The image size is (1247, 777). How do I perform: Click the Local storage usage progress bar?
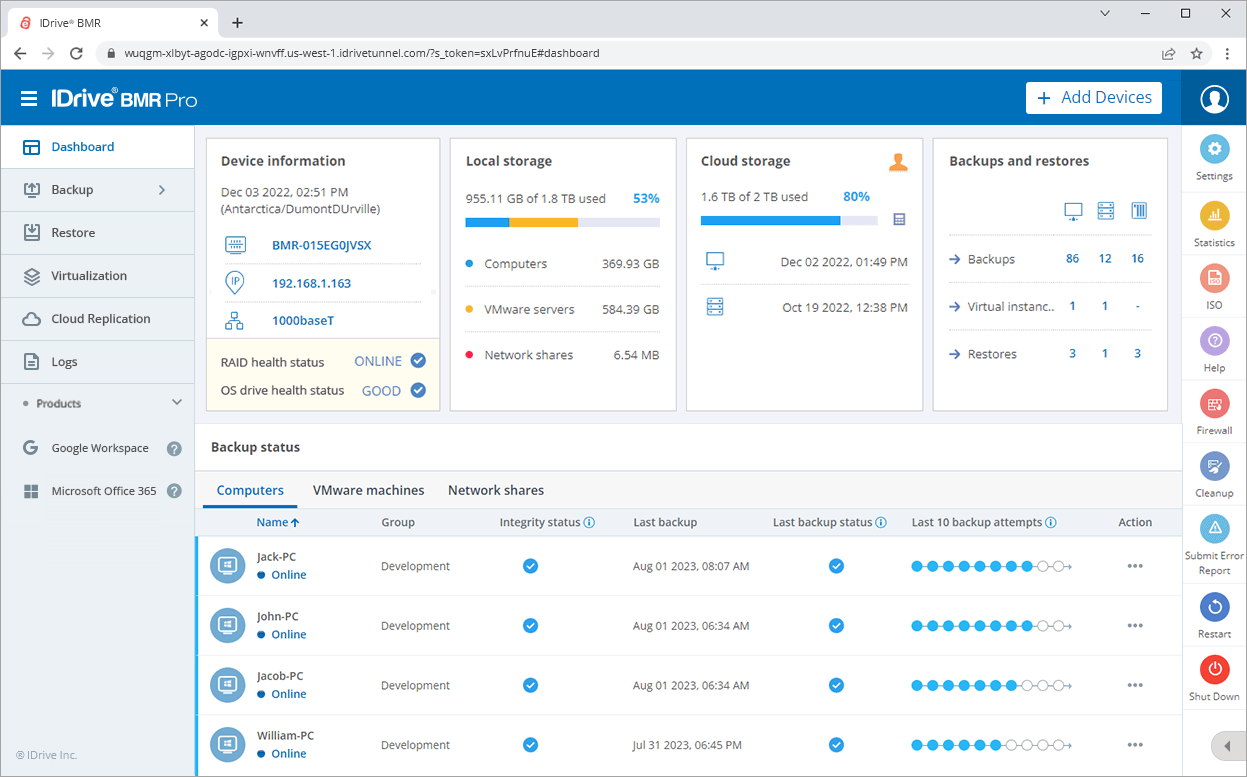562,222
